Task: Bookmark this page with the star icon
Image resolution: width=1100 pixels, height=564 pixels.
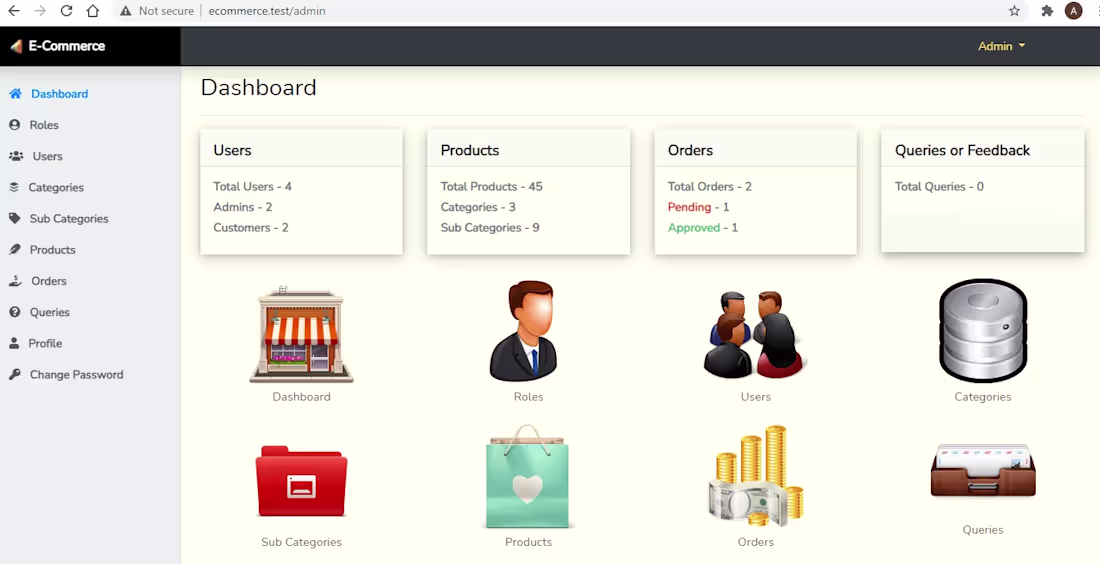Action: tap(1014, 11)
